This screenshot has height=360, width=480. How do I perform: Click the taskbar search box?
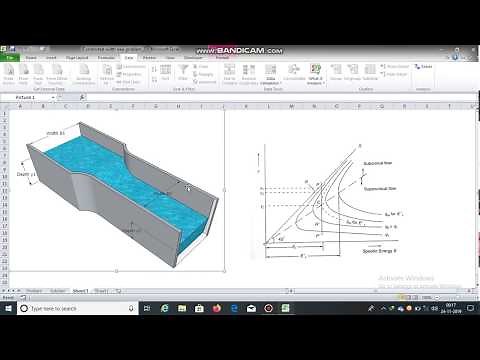pyautogui.click(x=77, y=308)
